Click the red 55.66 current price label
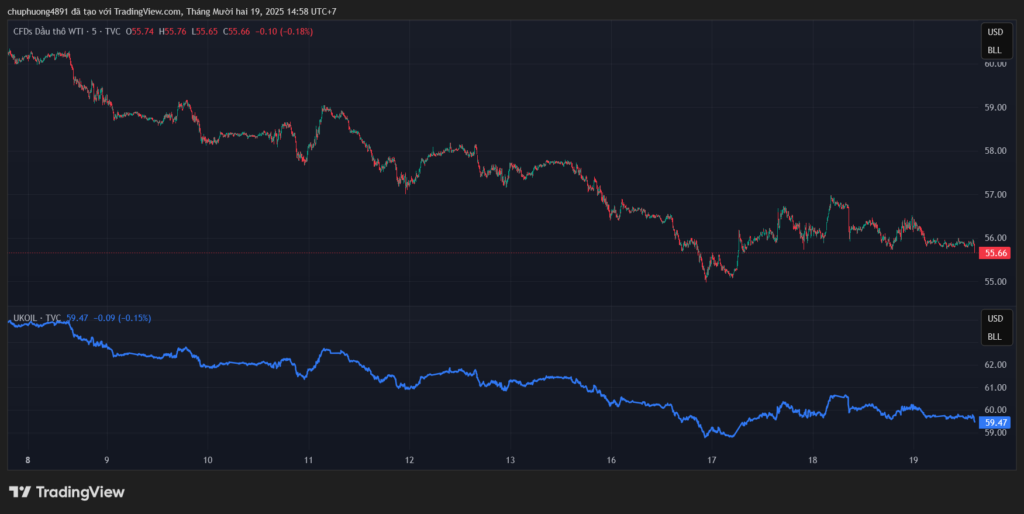 click(x=995, y=253)
